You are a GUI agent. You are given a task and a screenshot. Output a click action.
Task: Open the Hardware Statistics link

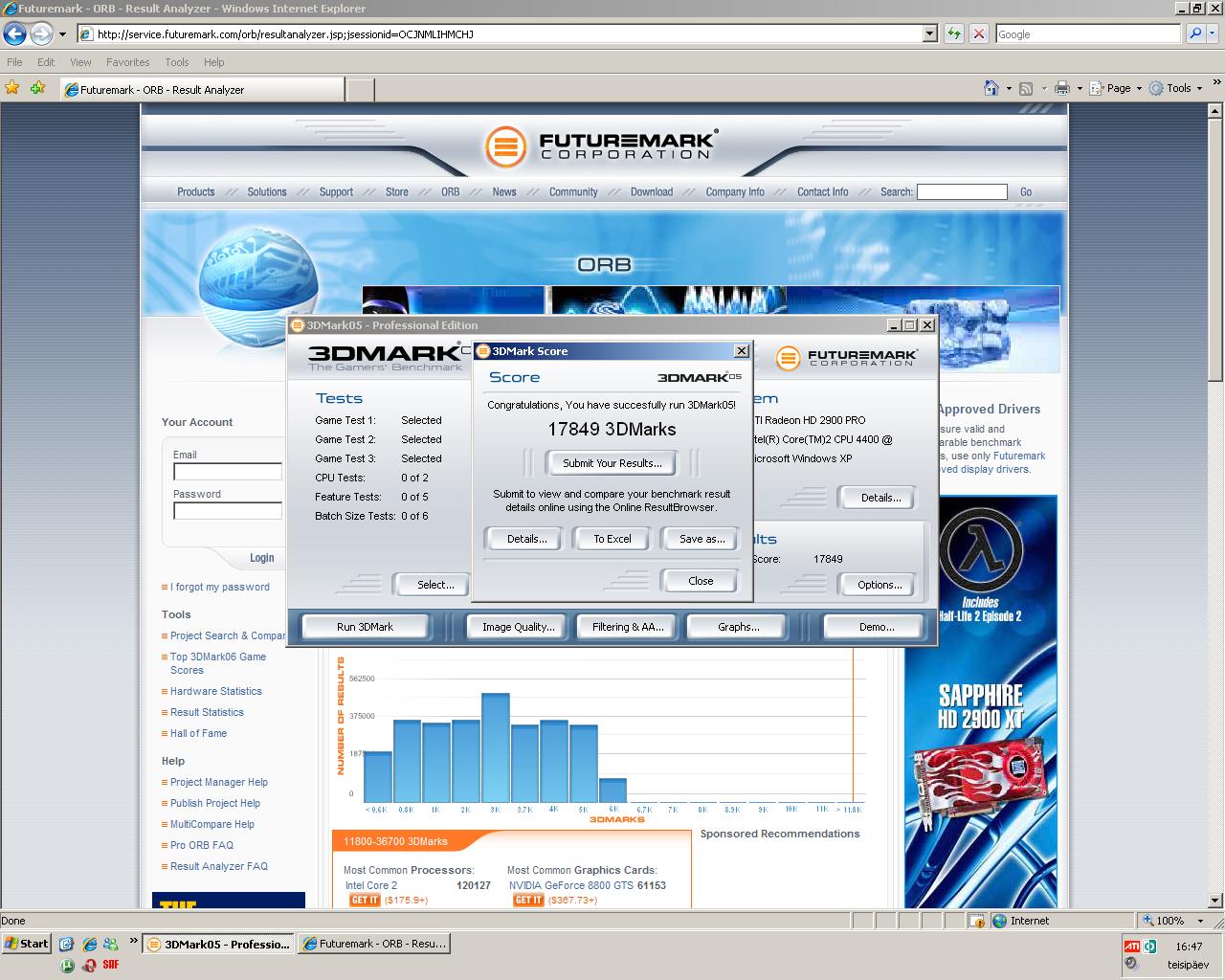click(x=216, y=691)
